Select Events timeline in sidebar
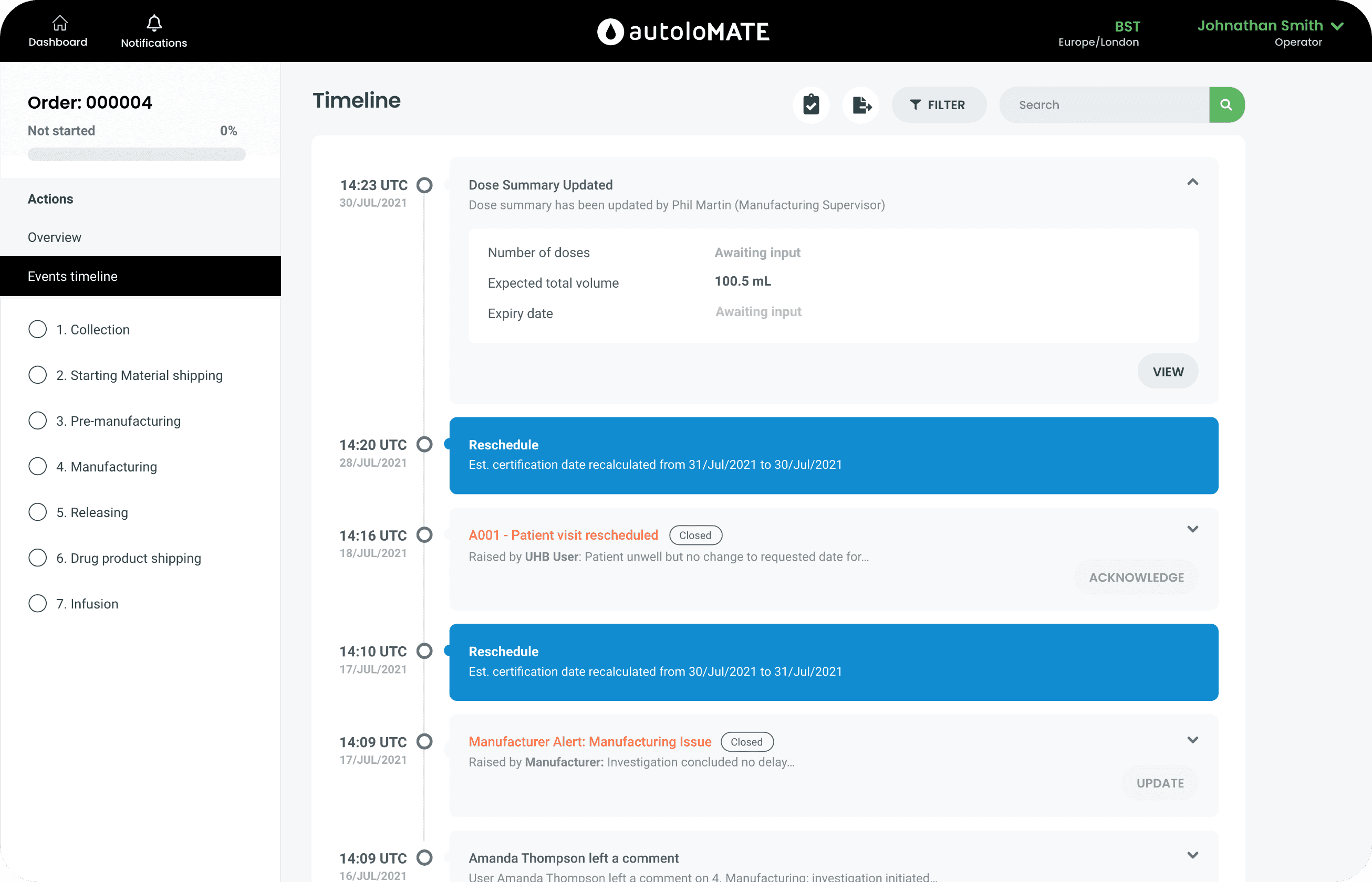1372x882 pixels. click(73, 276)
